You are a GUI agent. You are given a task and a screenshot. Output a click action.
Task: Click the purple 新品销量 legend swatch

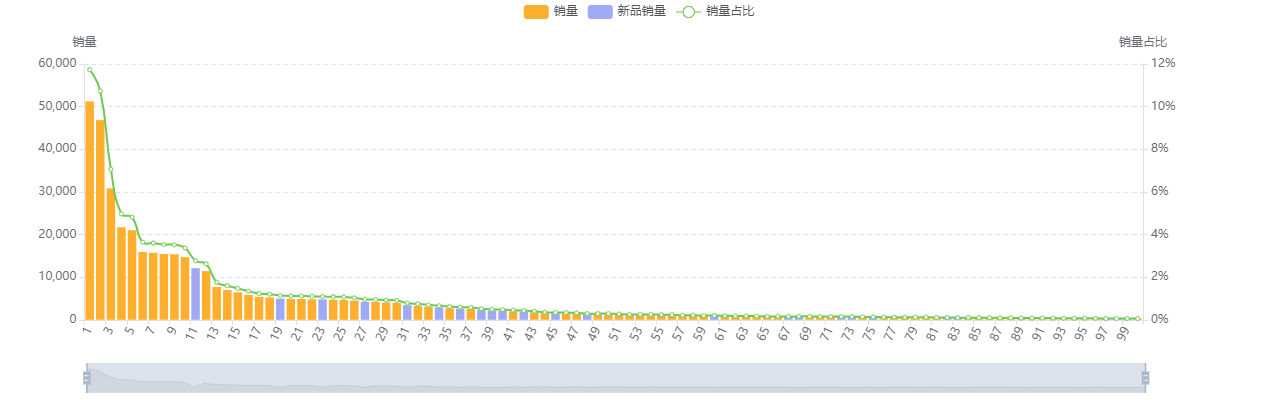[x=601, y=11]
